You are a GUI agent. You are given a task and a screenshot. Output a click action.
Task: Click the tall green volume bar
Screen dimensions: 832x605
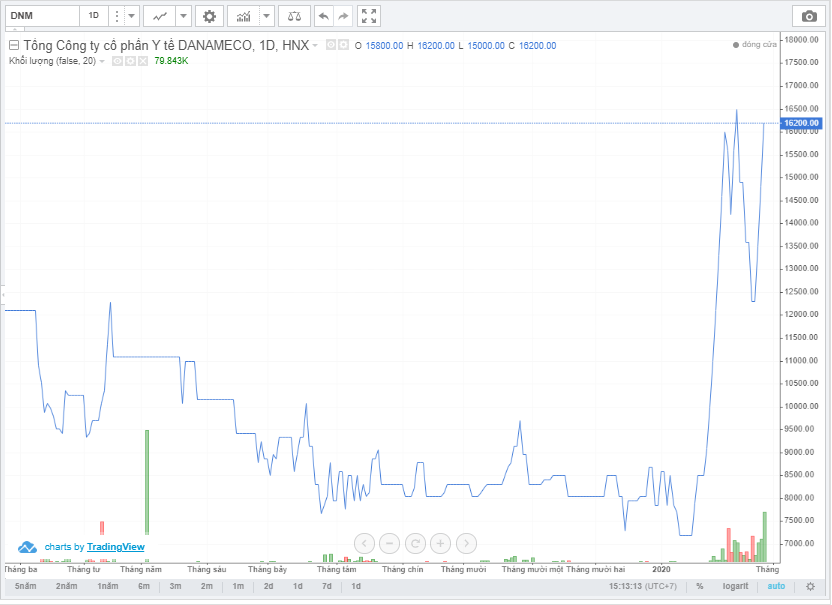[147, 482]
